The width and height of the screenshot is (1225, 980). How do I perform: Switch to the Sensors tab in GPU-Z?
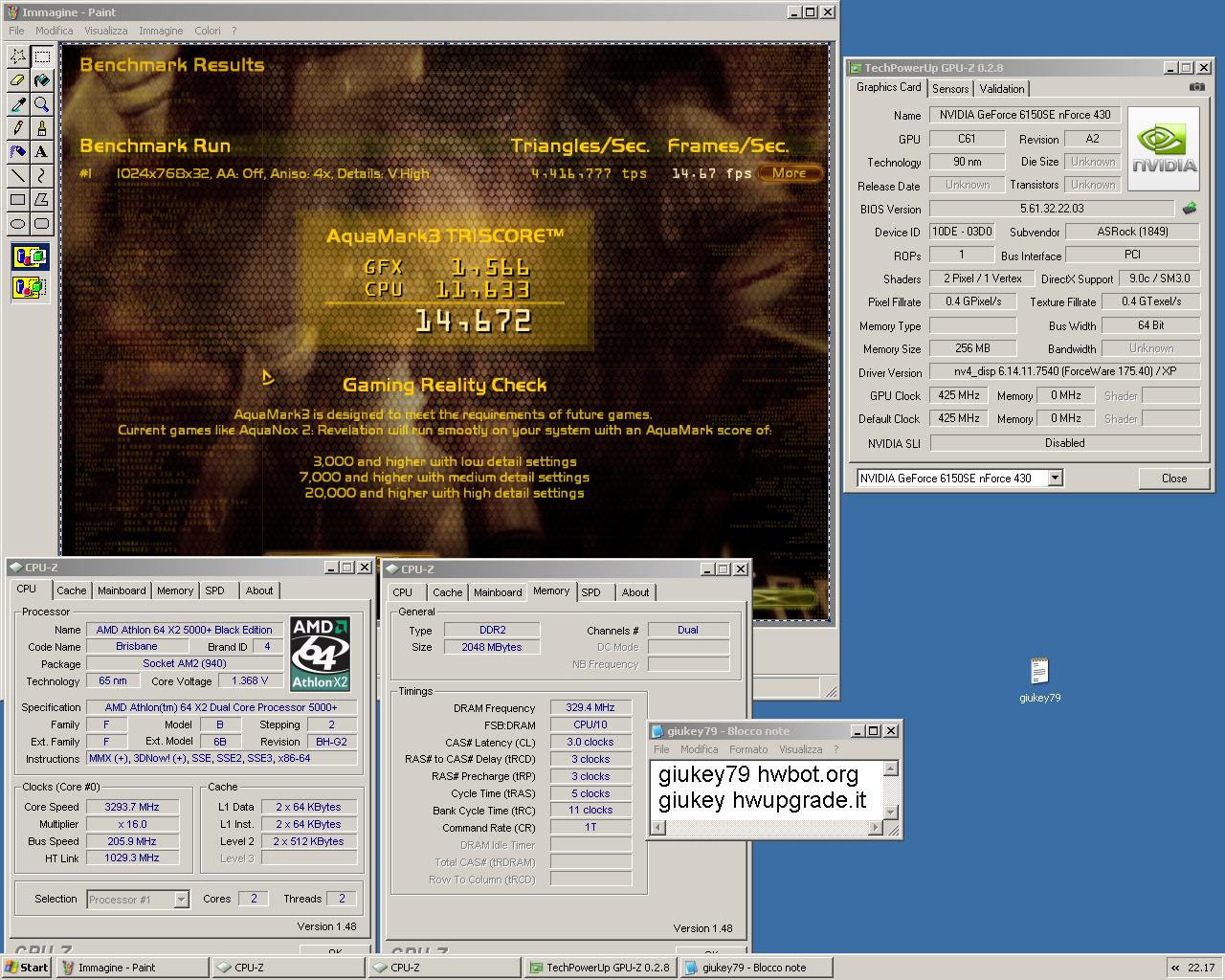pos(950,88)
